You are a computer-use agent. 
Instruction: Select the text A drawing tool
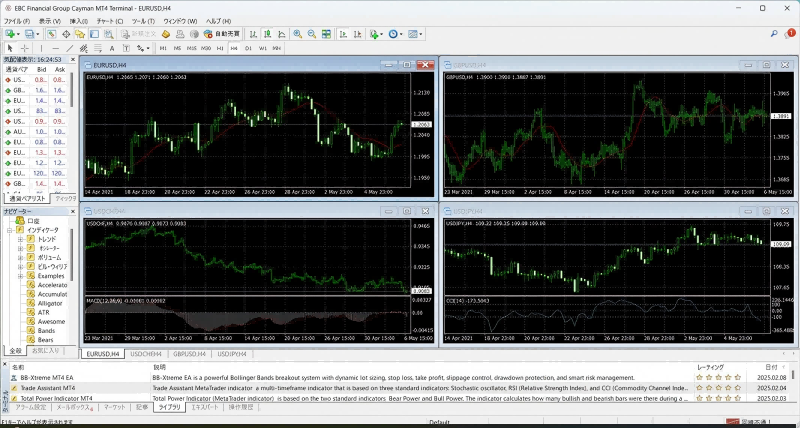(x=112, y=48)
